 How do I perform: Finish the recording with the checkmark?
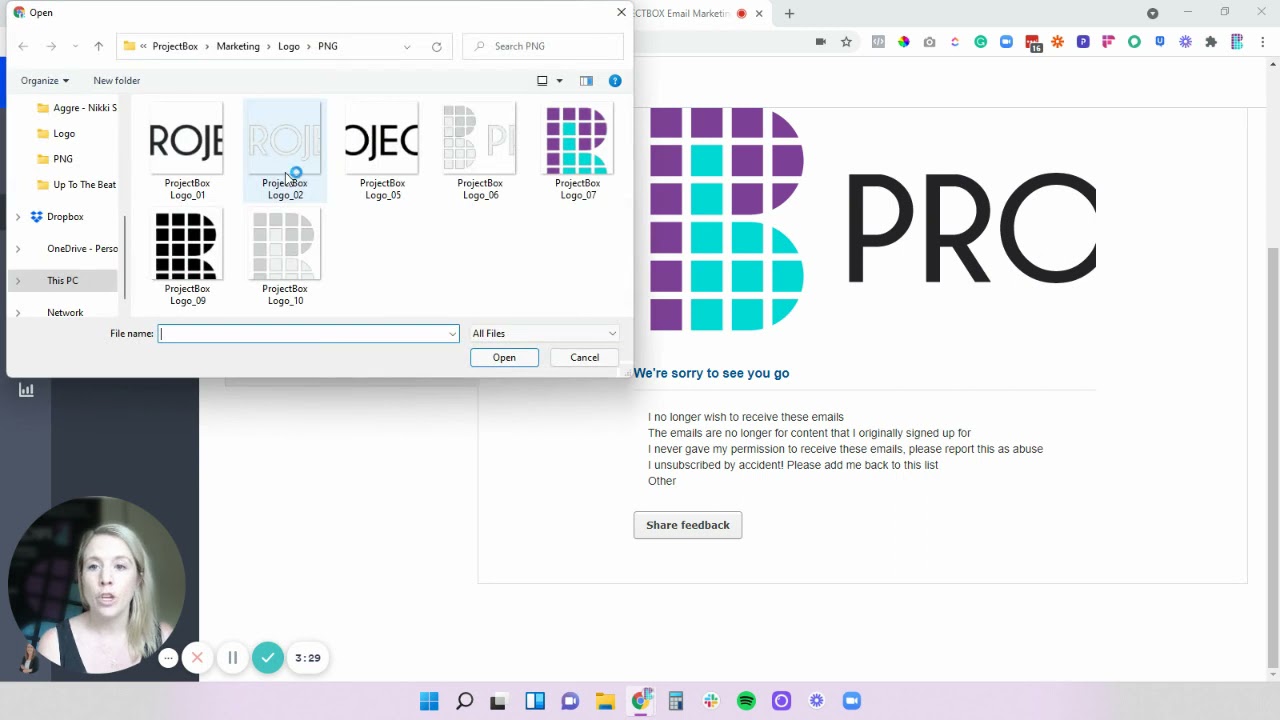(x=268, y=658)
